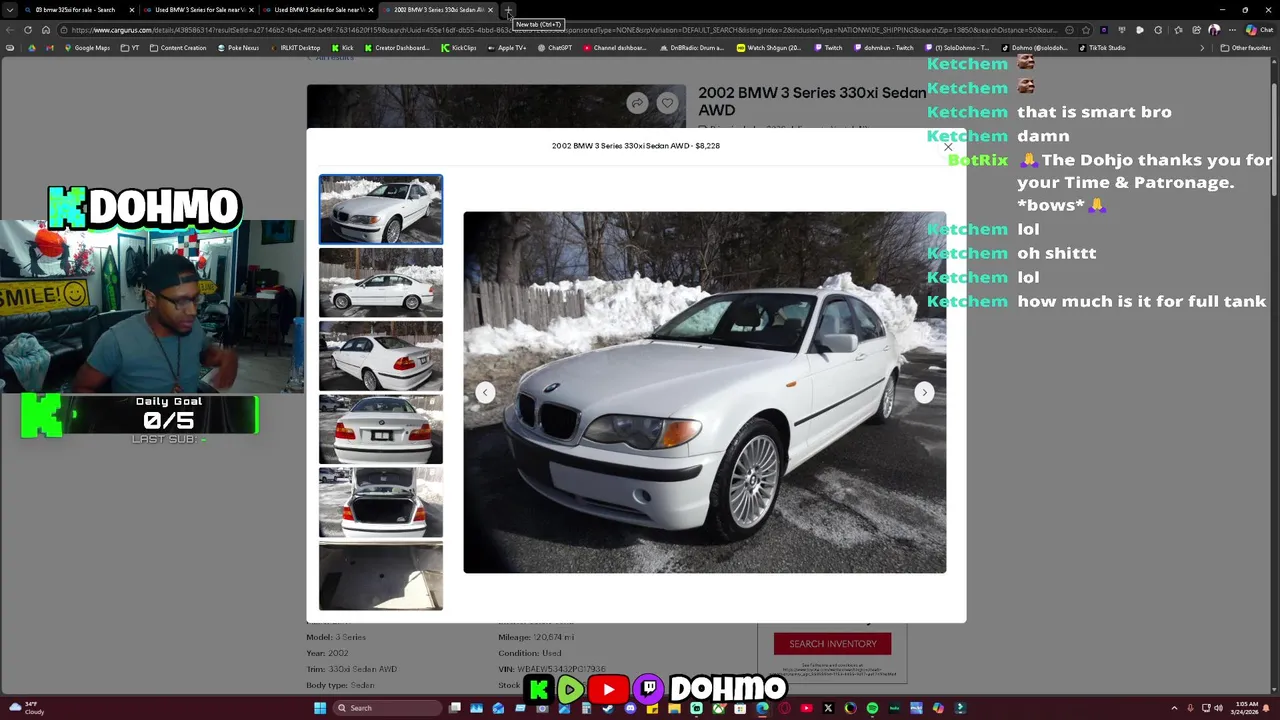Select the rear quarter thumbnail with red taillights
Viewport: 1280px width, 720px height.
380,356
